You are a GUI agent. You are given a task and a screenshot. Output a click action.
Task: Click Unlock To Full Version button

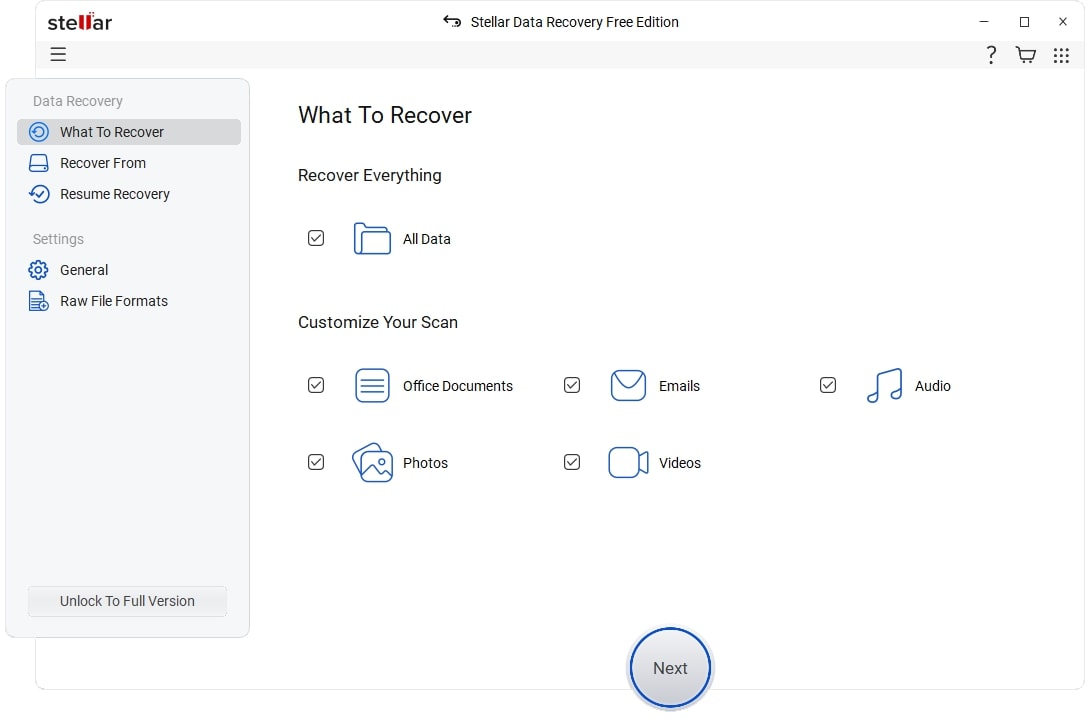[127, 601]
